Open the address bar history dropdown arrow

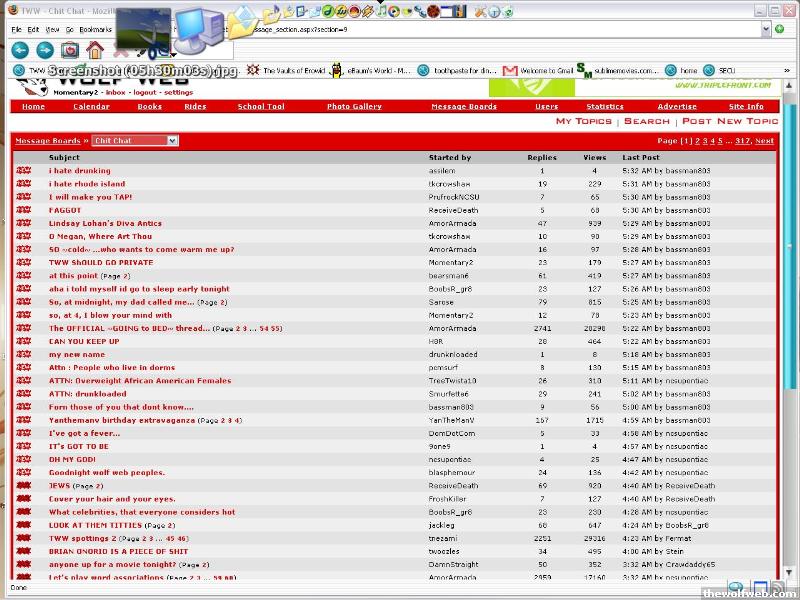click(x=765, y=30)
